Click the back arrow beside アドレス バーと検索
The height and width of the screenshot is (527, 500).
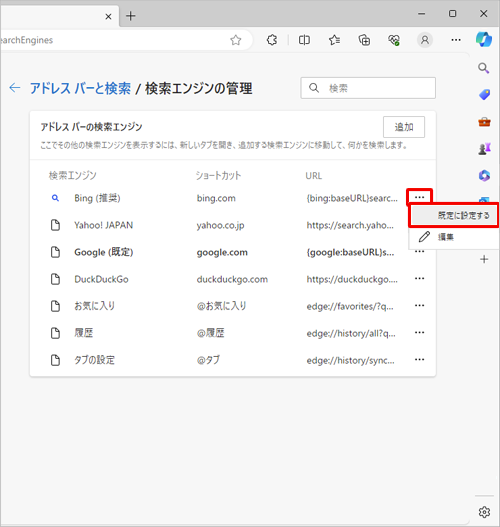pos(15,88)
